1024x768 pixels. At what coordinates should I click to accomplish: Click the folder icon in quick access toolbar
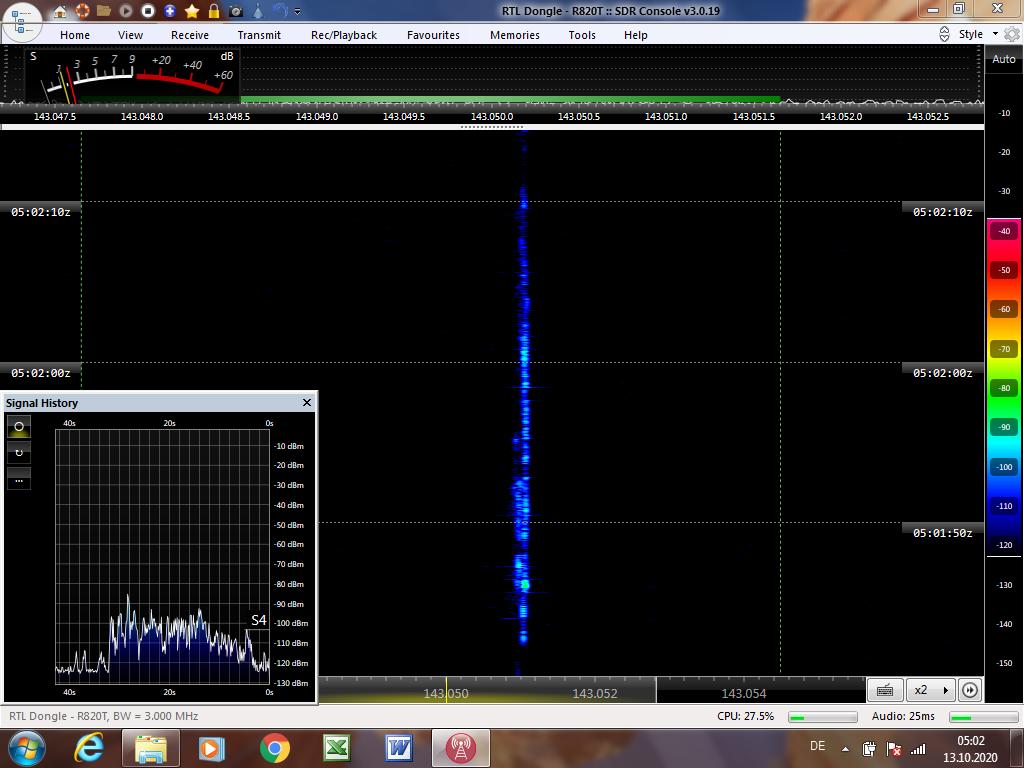(104, 10)
